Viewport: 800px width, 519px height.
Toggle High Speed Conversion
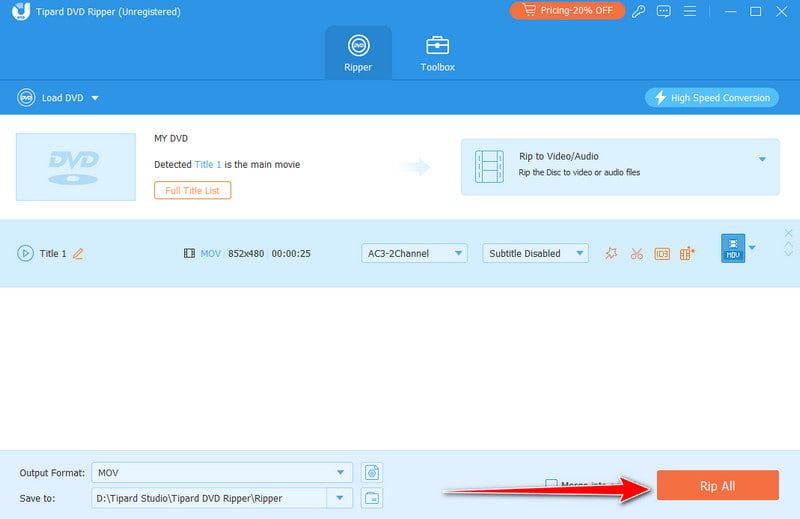(x=712, y=97)
